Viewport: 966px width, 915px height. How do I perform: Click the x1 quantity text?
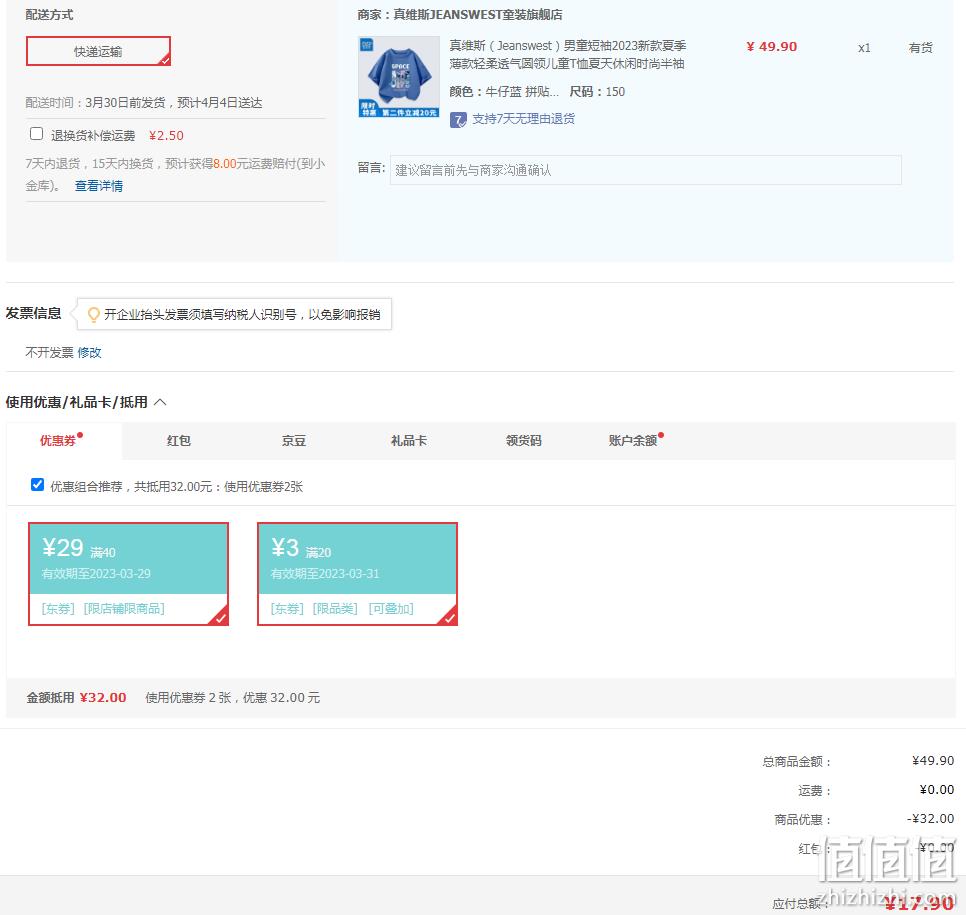(864, 47)
